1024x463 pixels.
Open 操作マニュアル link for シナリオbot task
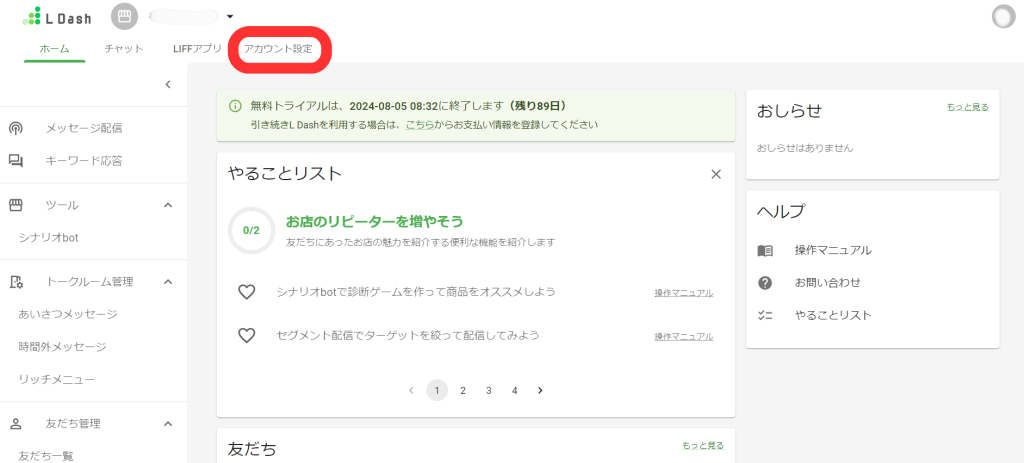coord(684,293)
